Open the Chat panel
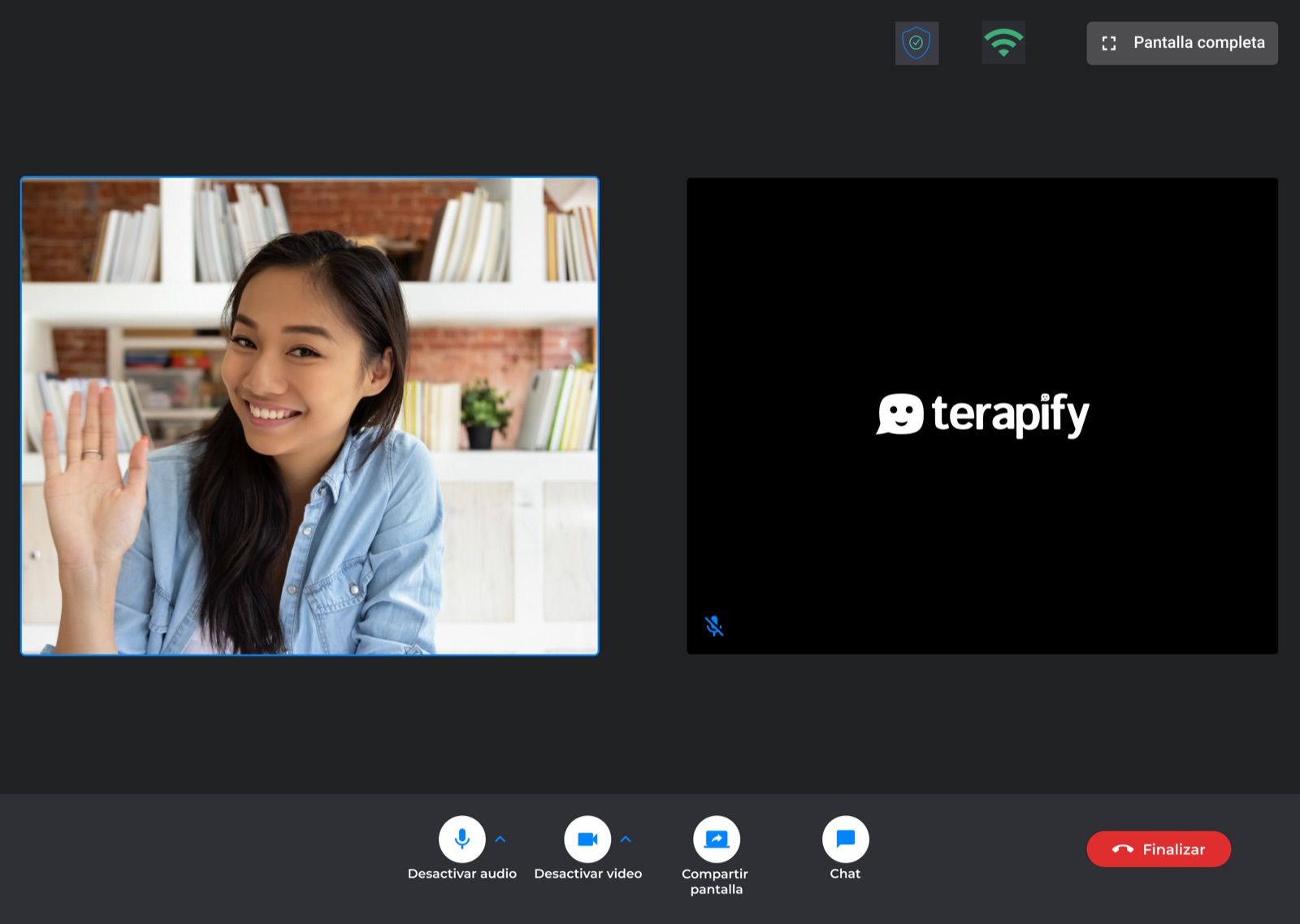The height and width of the screenshot is (924, 1300). point(845,839)
